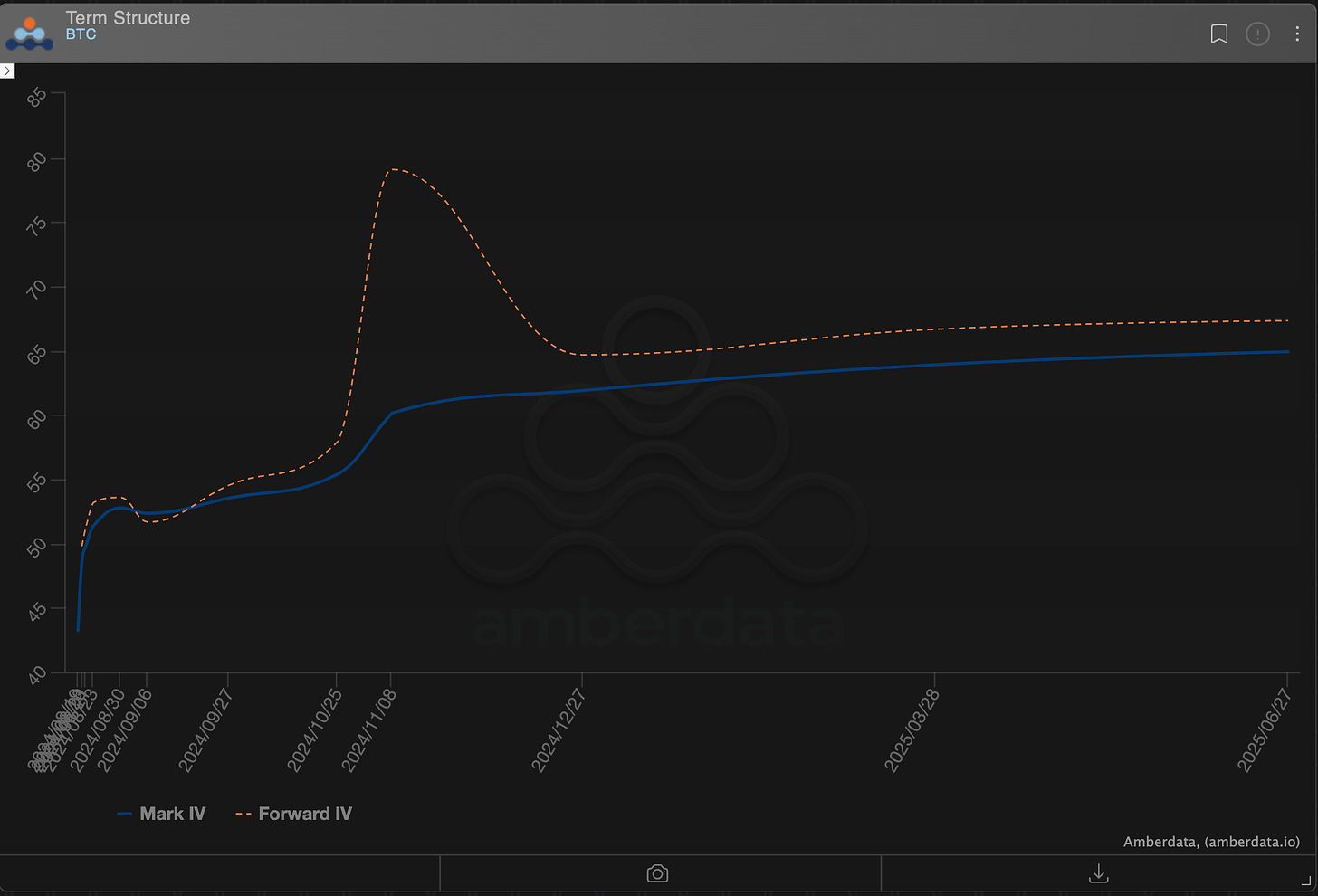Viewport: 1318px width, 896px height.
Task: Click the 2024/09/06 x-axis date label
Action: [125, 729]
